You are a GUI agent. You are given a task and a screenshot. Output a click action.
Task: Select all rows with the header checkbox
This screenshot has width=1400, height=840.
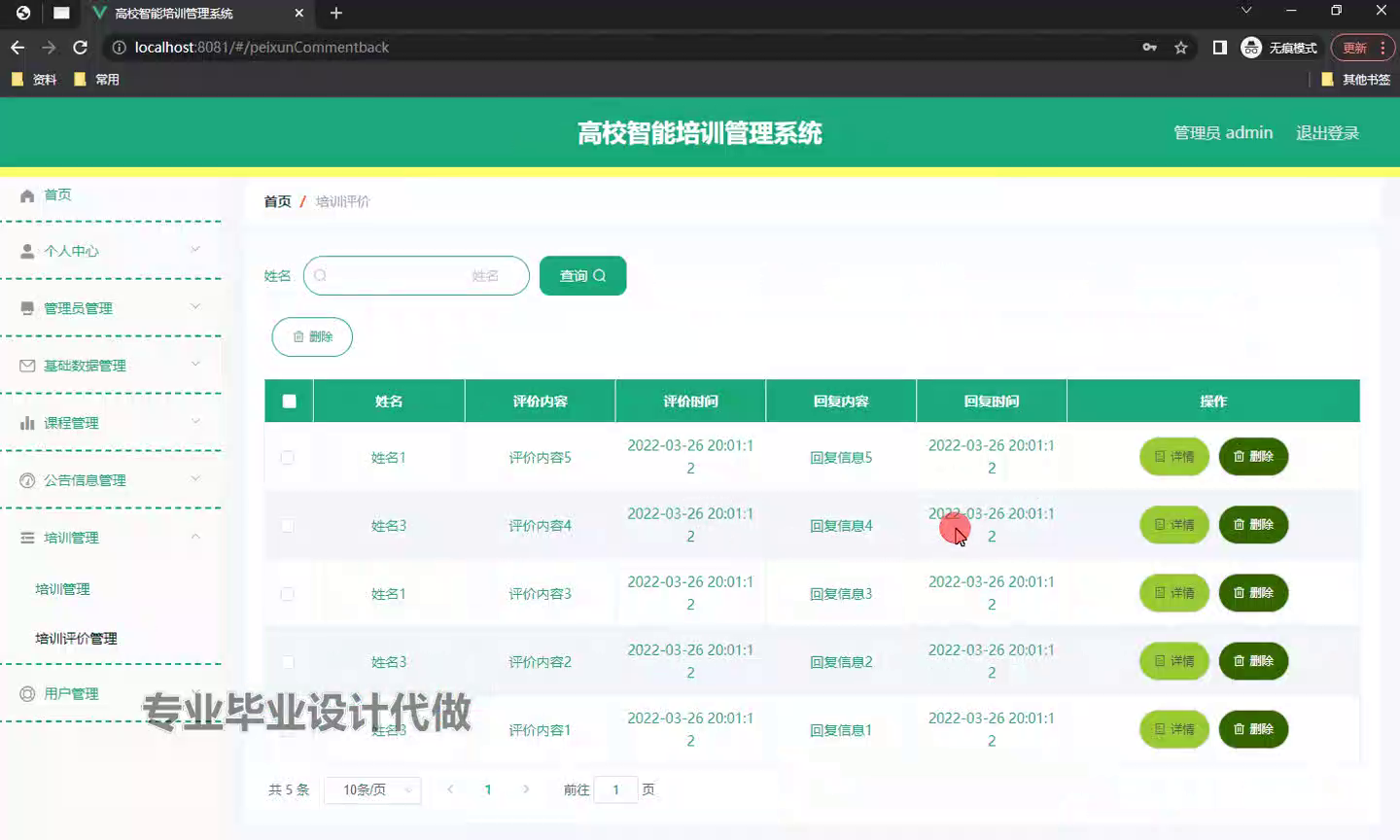pos(289,401)
